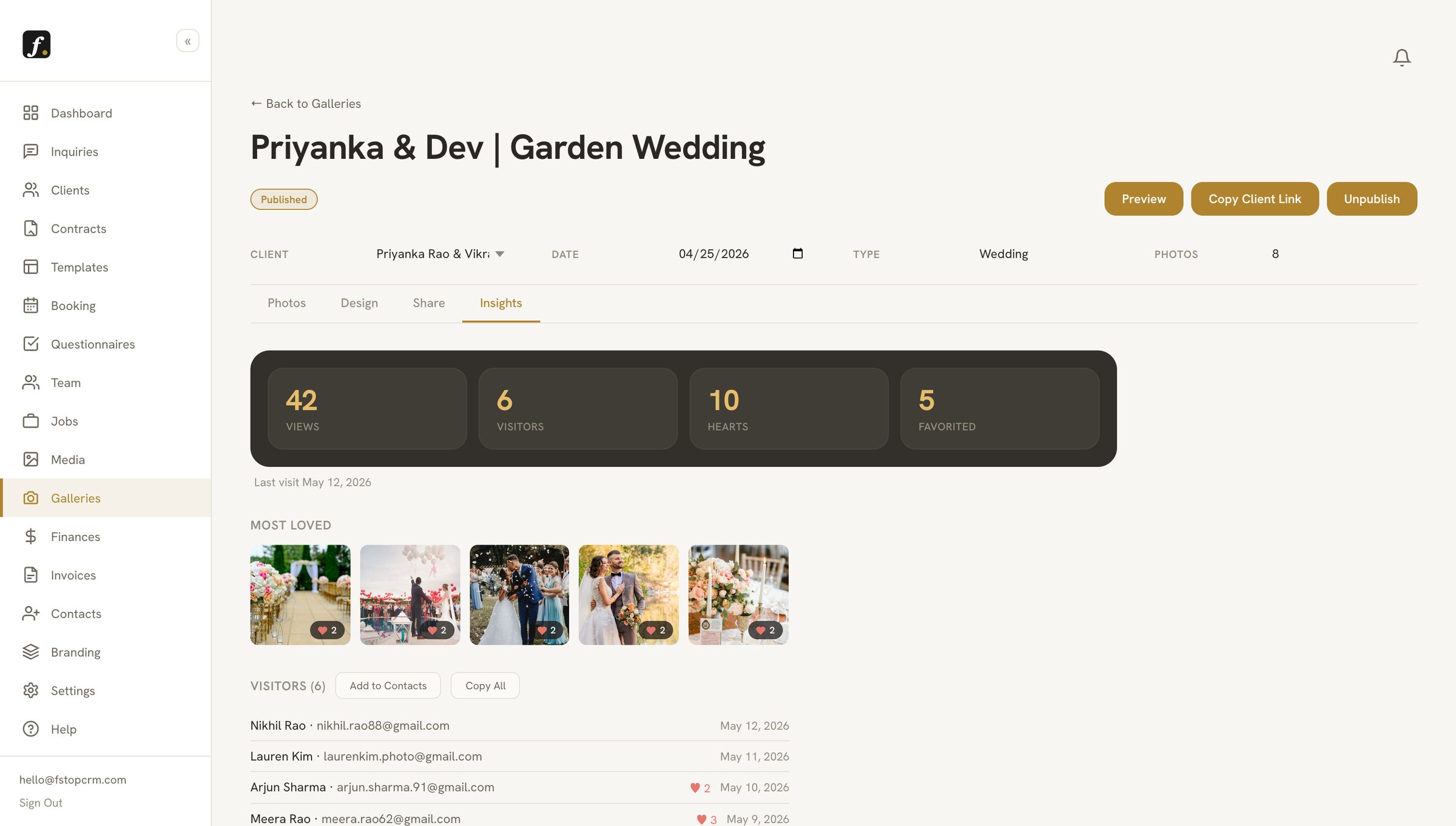Open notifications bell icon
Screen dimensions: 1456x826
1401,58
